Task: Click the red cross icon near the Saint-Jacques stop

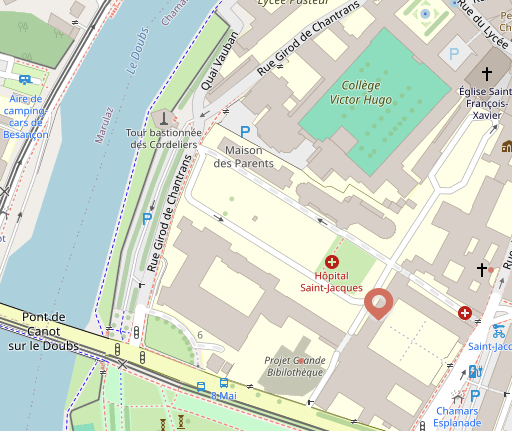Action: [465, 313]
